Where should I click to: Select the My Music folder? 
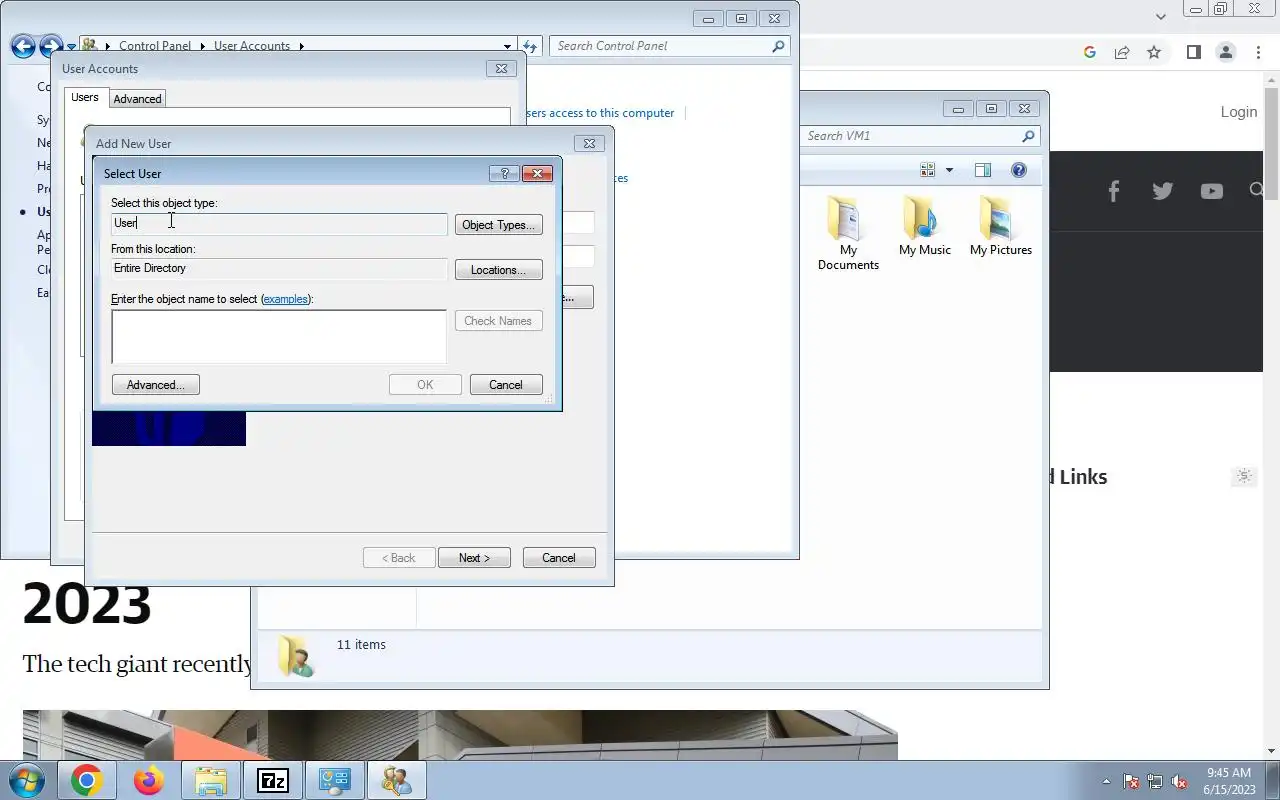925,226
